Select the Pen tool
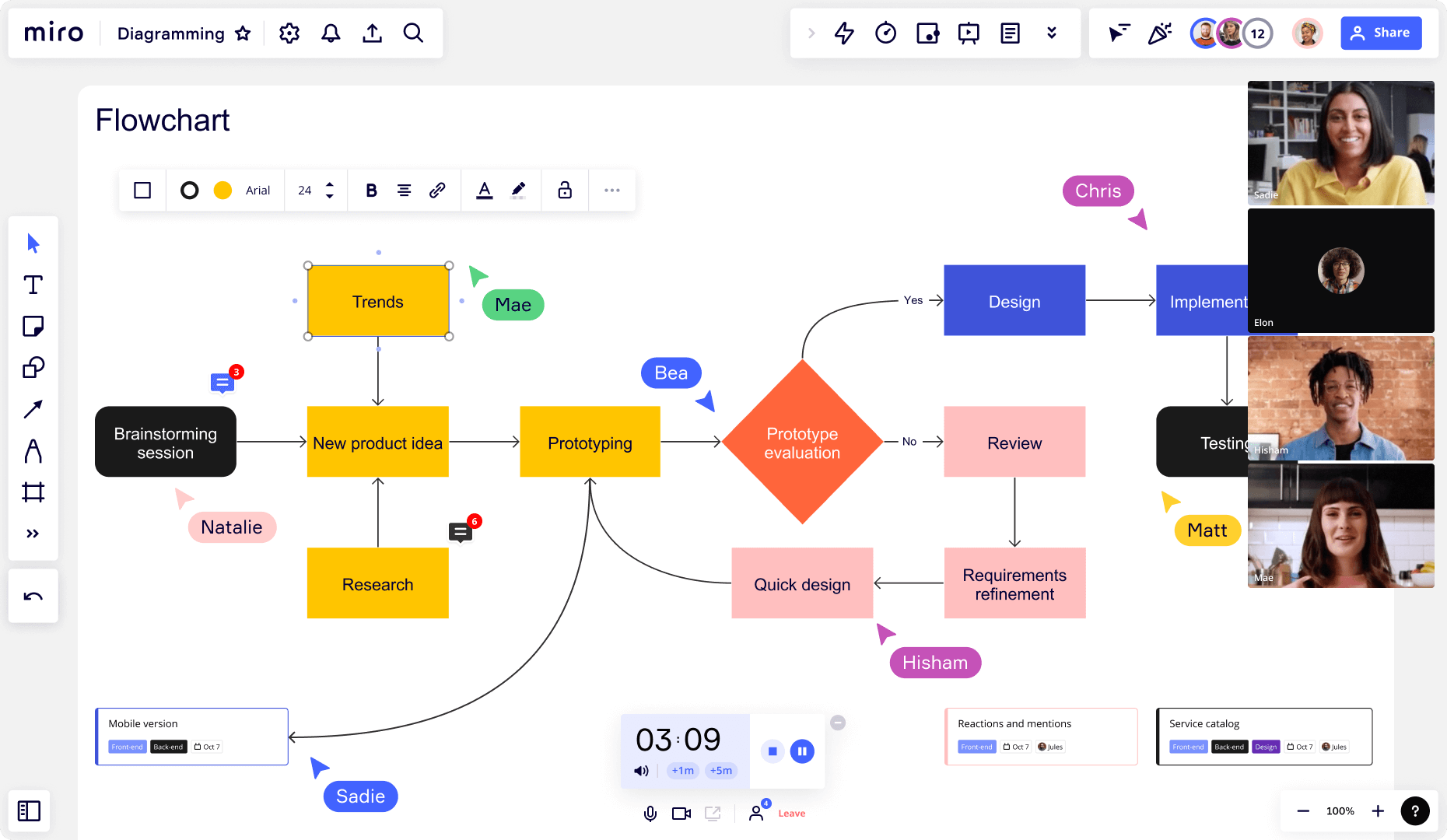This screenshot has height=840, width=1447. tap(33, 451)
